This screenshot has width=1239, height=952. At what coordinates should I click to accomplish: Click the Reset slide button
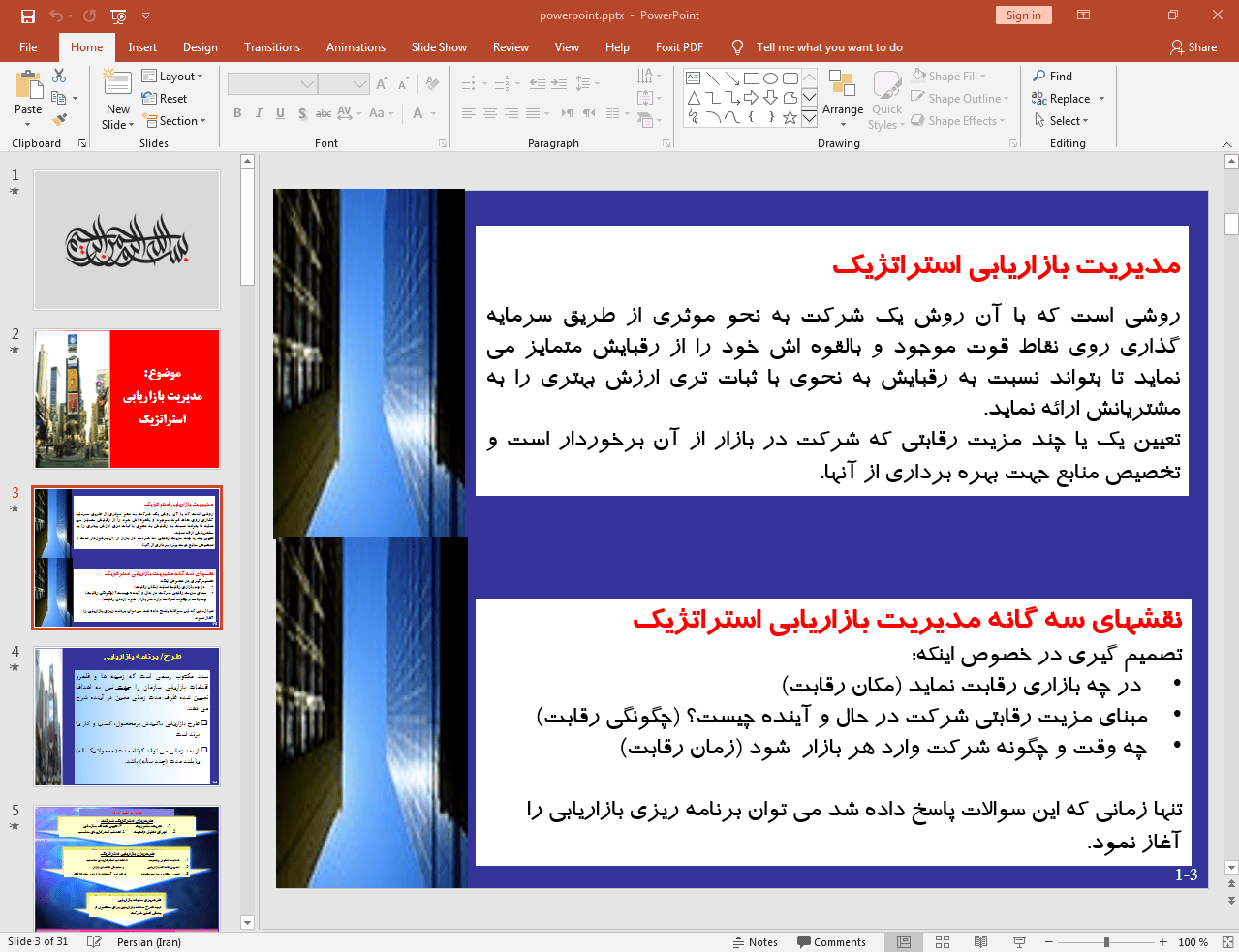tap(165, 99)
